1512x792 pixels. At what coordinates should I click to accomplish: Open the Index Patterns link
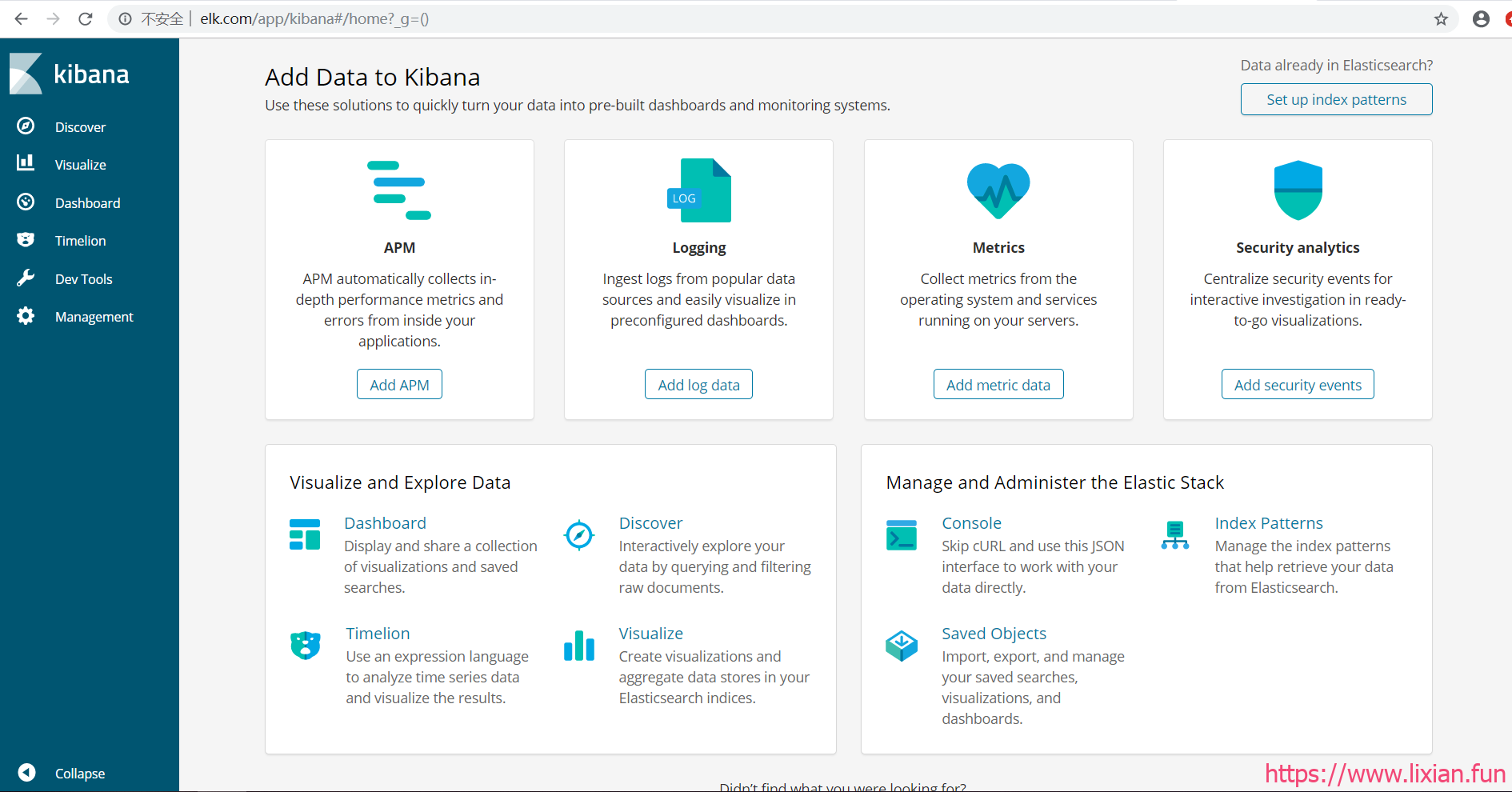1269,523
